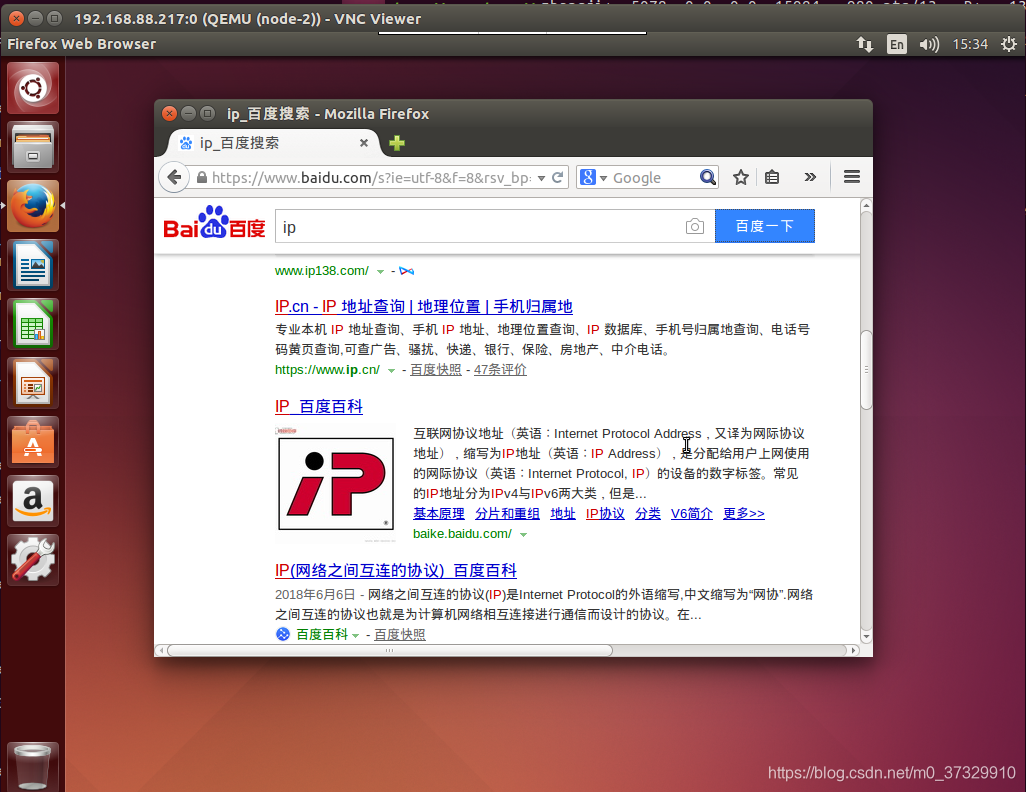Screen dimensions: 1026x792
Task: Open IP(网络之间互连的协议)_百度百科 result
Action: pos(396,570)
